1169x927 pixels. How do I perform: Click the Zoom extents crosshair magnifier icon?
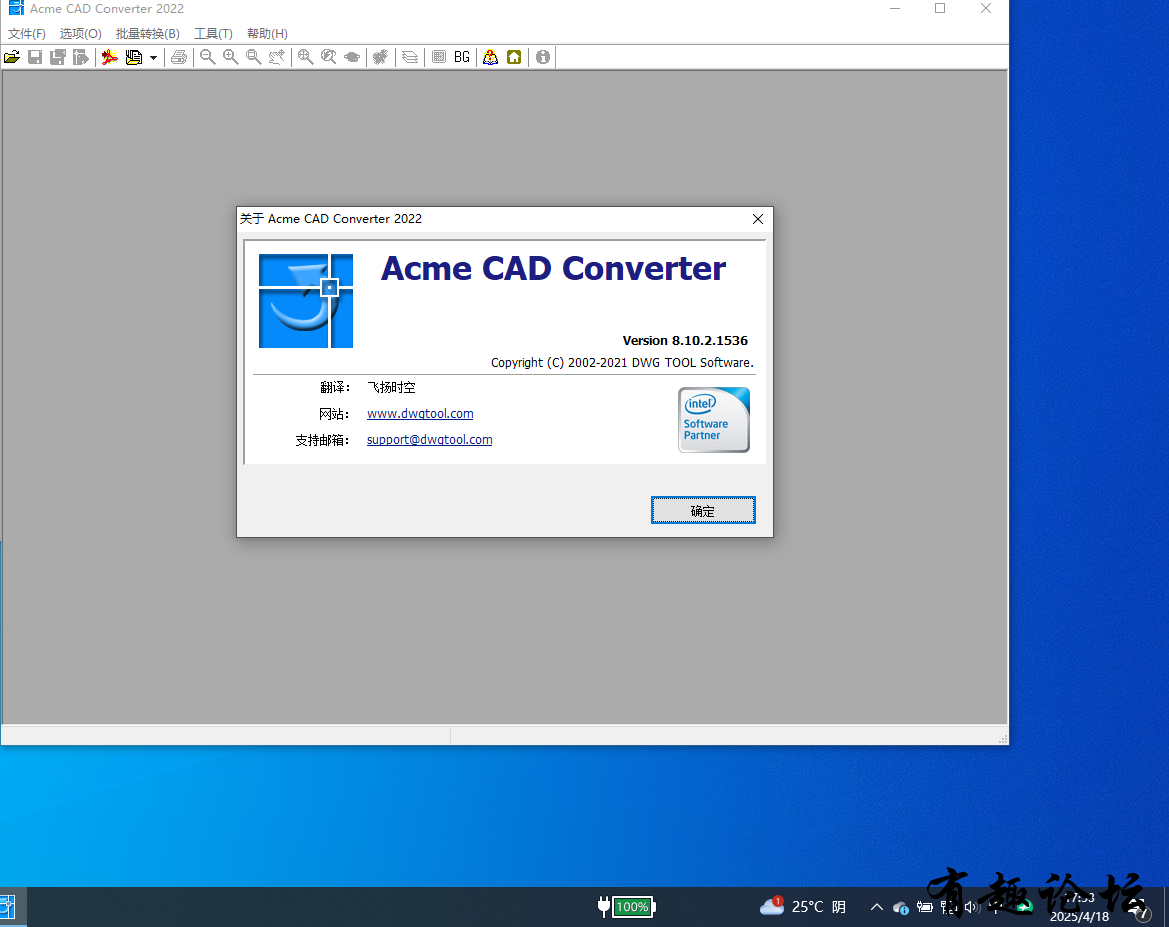pyautogui.click(x=305, y=57)
